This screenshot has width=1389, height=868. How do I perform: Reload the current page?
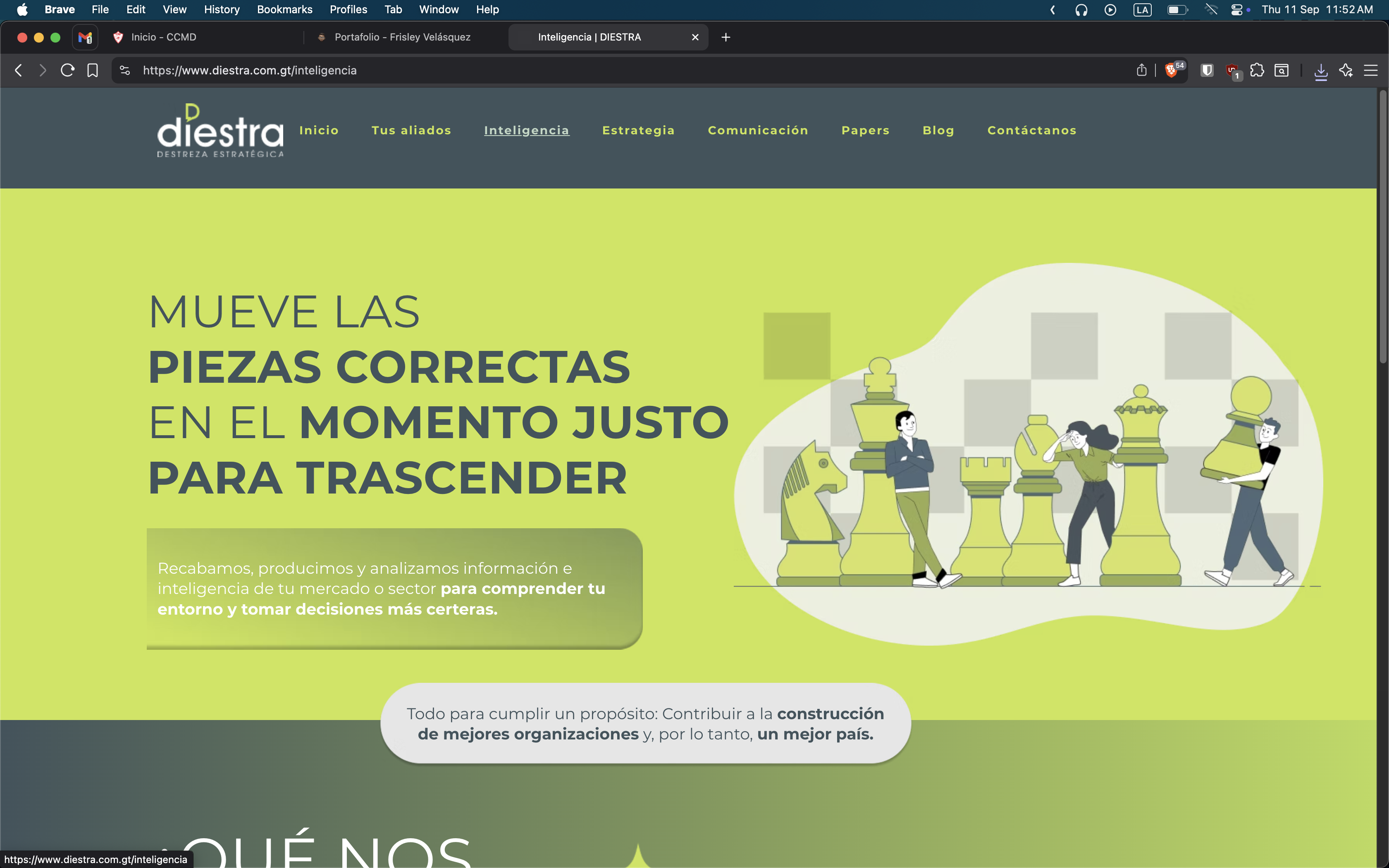click(67, 71)
